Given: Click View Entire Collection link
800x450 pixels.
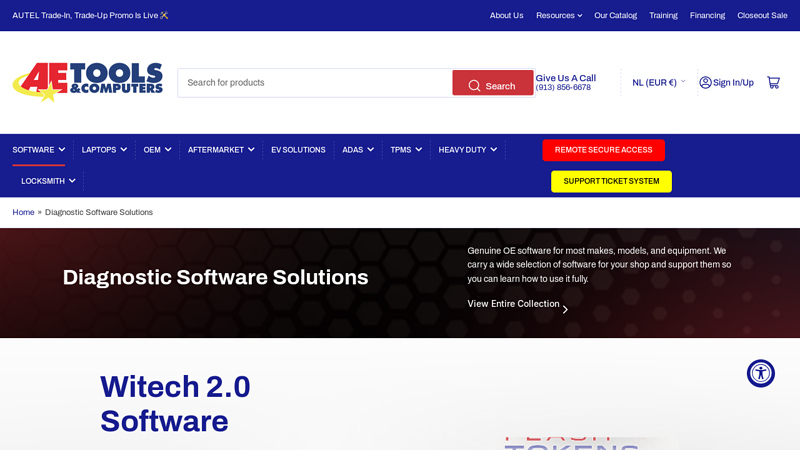Looking at the screenshot, I should pos(517,304).
